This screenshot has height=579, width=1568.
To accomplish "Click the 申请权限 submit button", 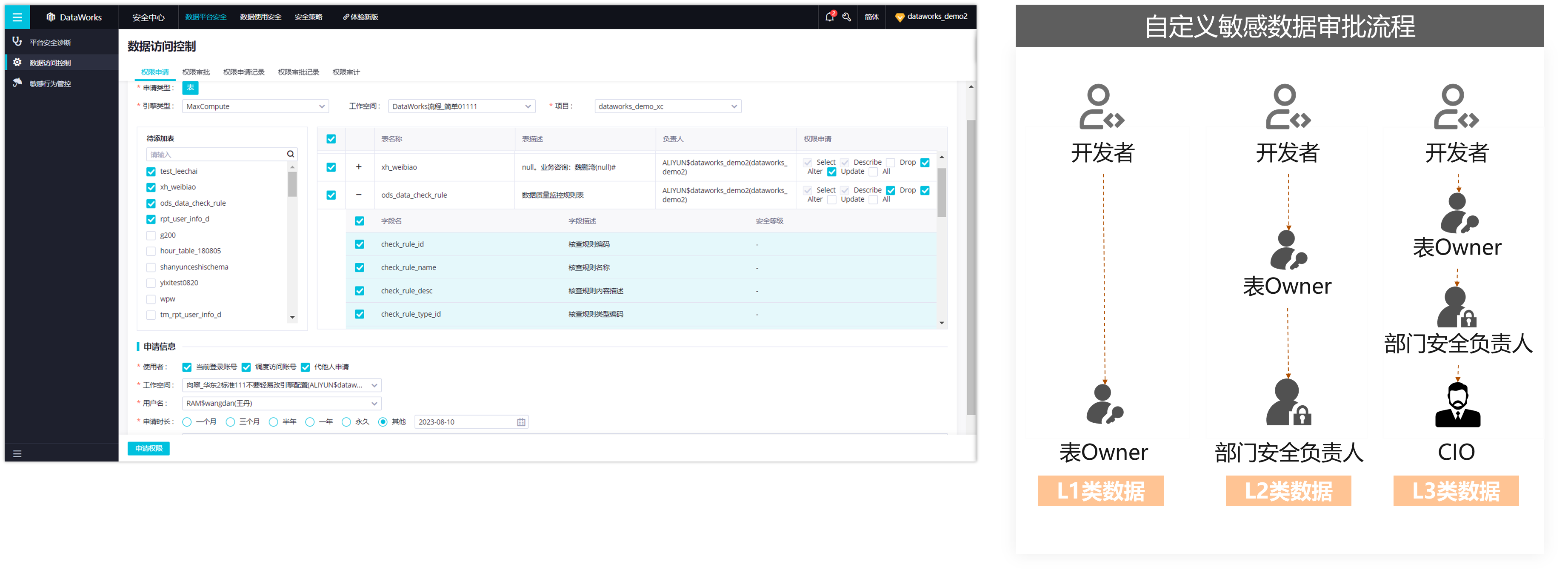I will point(149,449).
